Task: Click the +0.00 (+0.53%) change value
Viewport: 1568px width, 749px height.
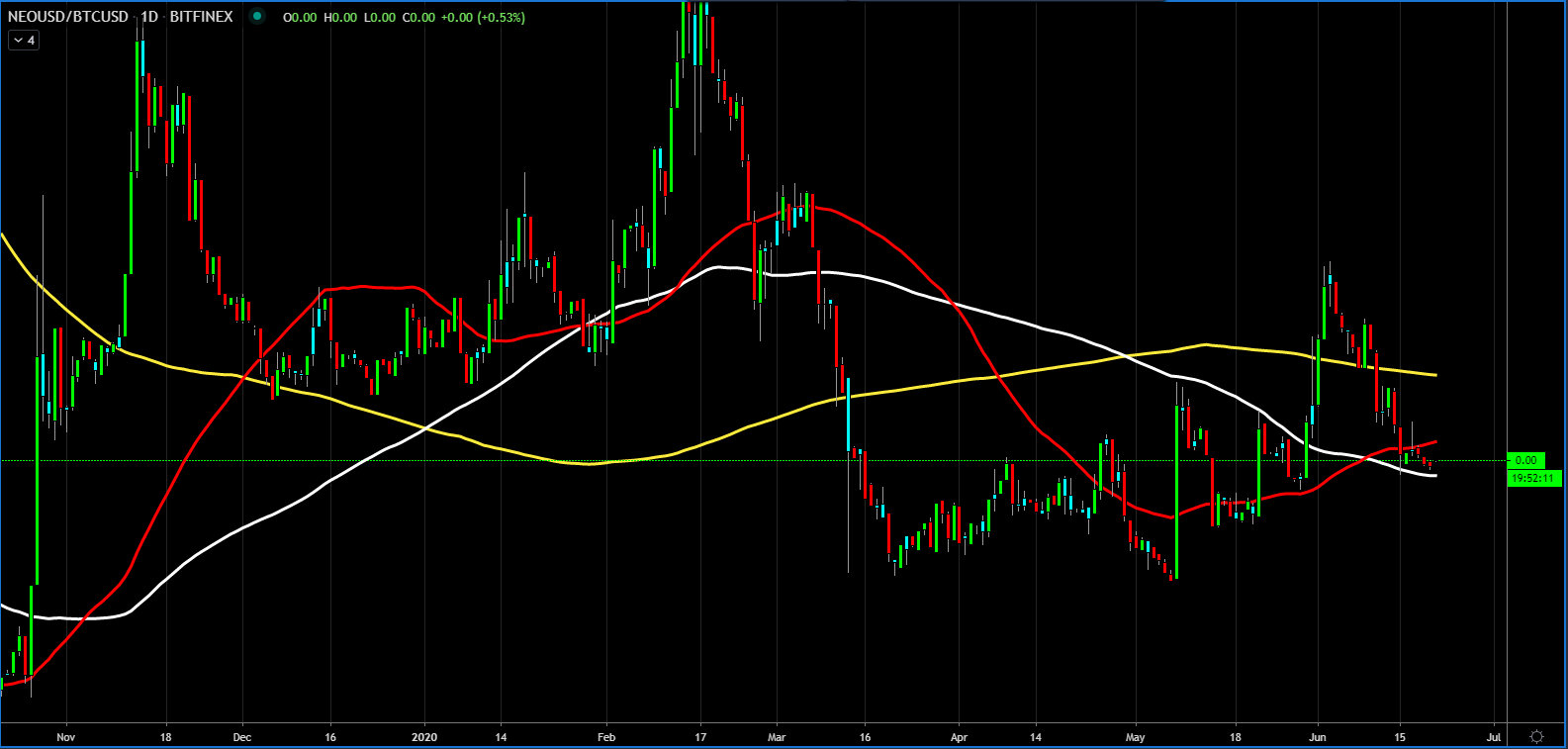Action: [x=483, y=18]
